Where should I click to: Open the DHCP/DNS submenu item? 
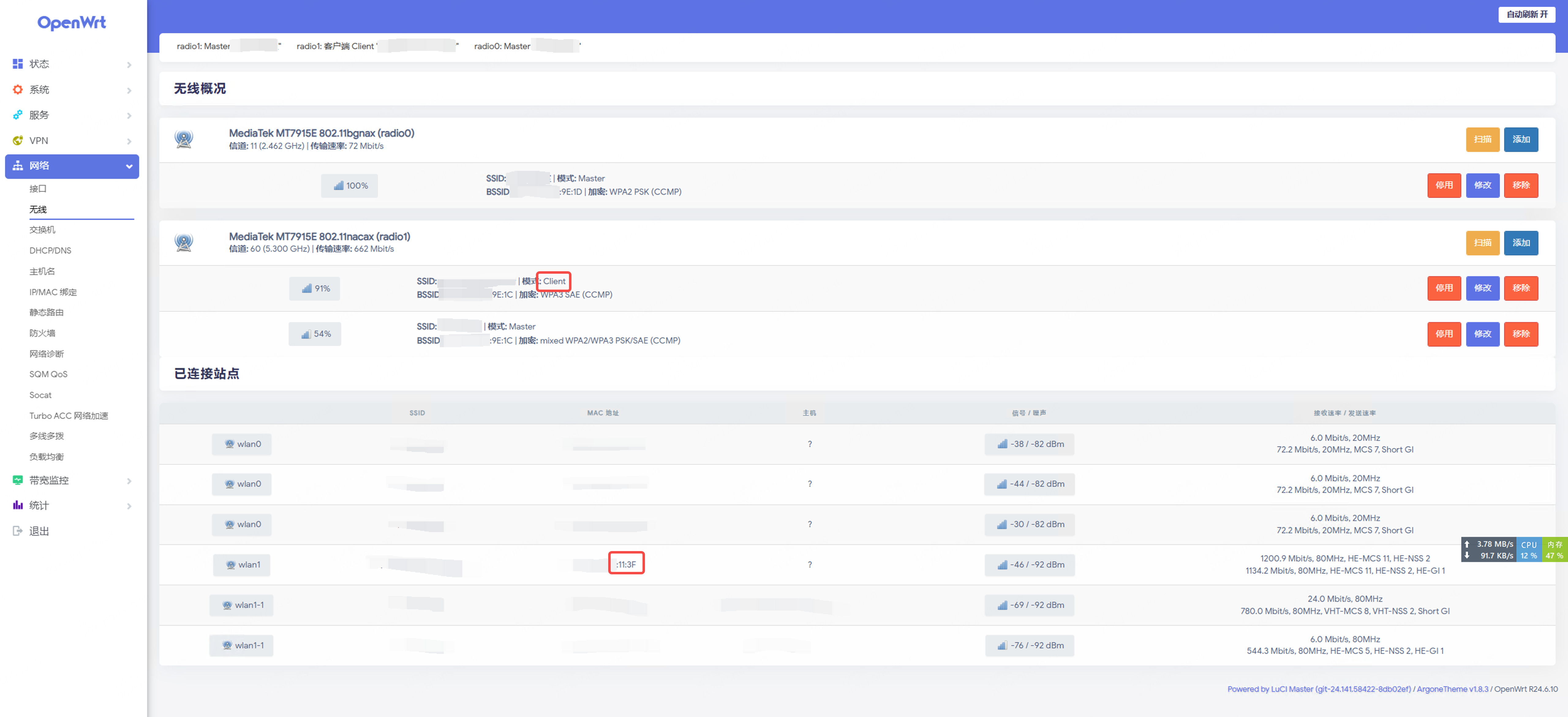point(50,250)
